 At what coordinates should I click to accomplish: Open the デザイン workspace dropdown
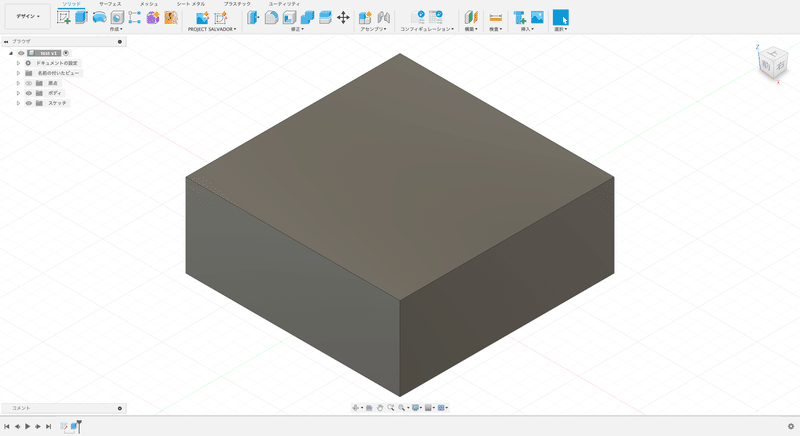pos(28,16)
